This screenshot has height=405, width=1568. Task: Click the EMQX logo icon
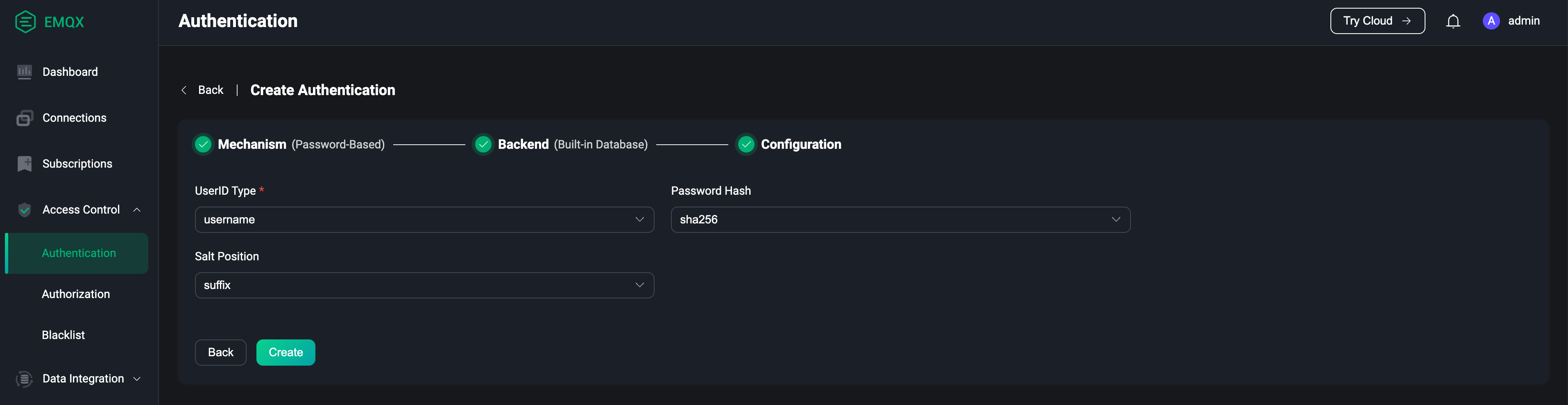pyautogui.click(x=25, y=22)
